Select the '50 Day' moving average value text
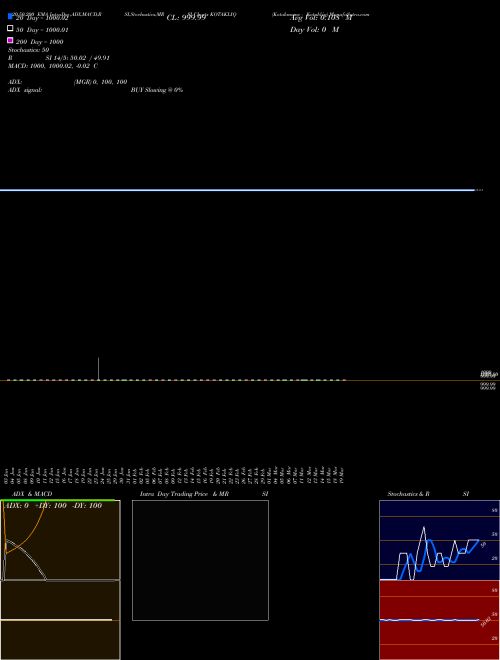This screenshot has width=500, height=660. click(42, 30)
